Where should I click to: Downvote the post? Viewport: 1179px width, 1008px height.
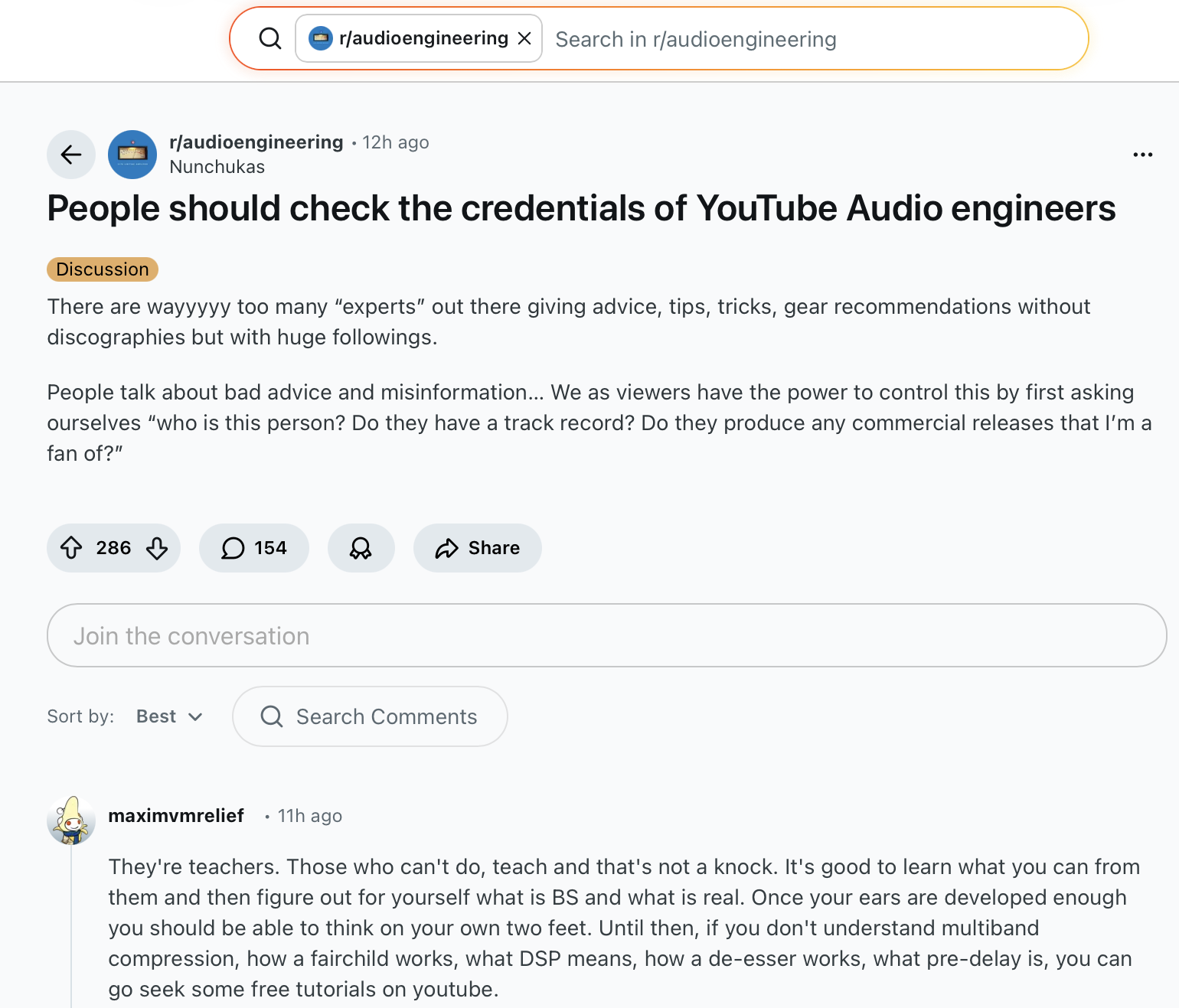click(157, 548)
